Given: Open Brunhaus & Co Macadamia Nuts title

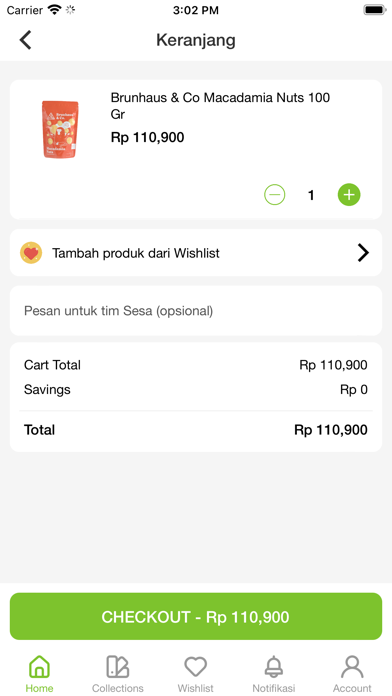Looking at the screenshot, I should [x=220, y=106].
